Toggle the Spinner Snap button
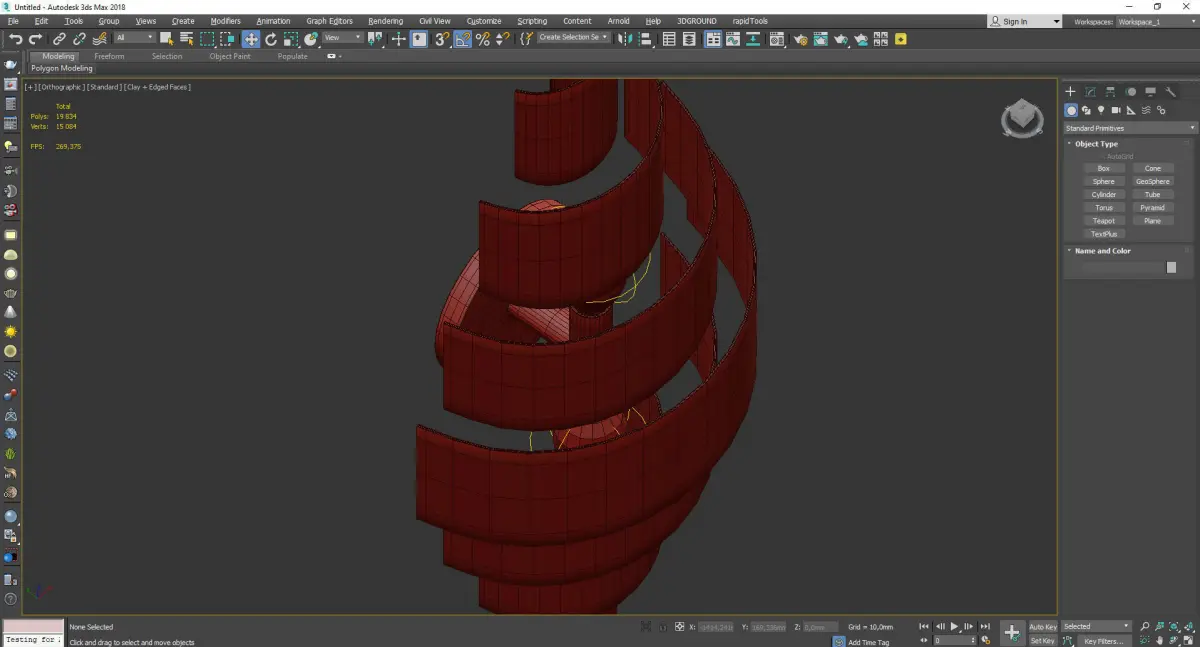 (502, 39)
